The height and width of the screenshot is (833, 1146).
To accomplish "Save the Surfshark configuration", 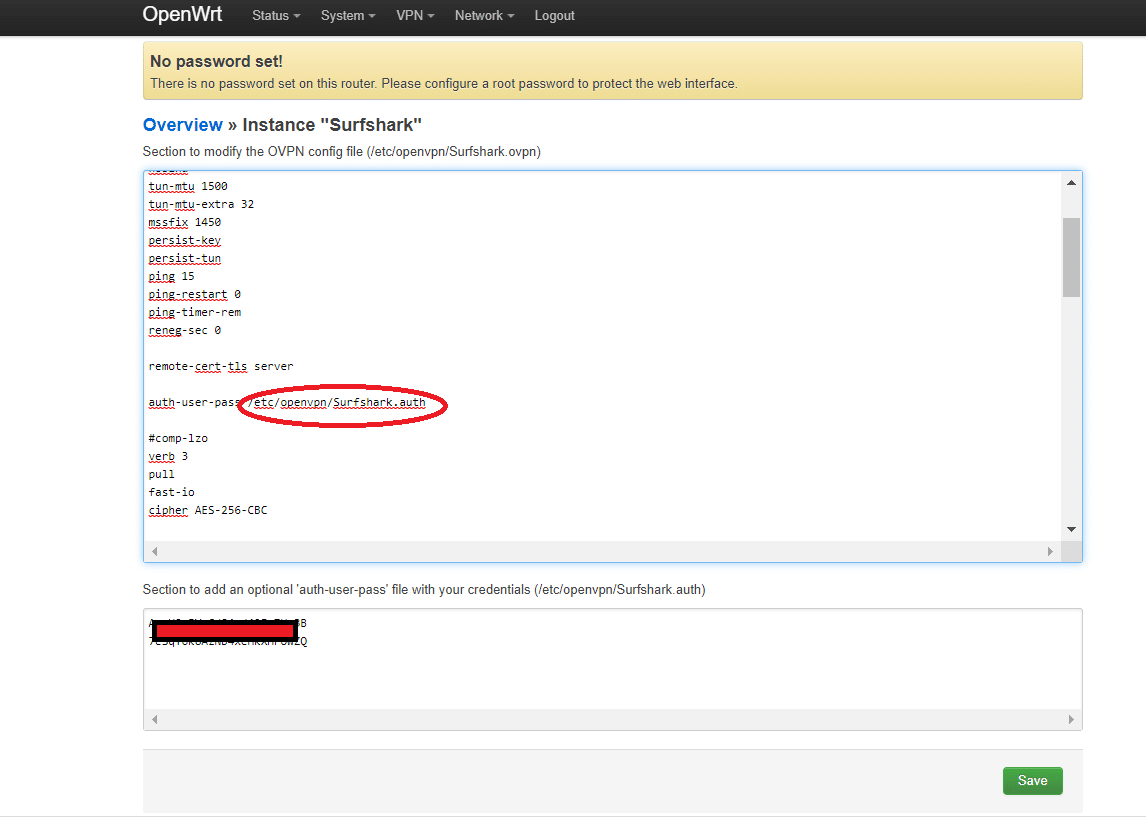I will [x=1032, y=781].
